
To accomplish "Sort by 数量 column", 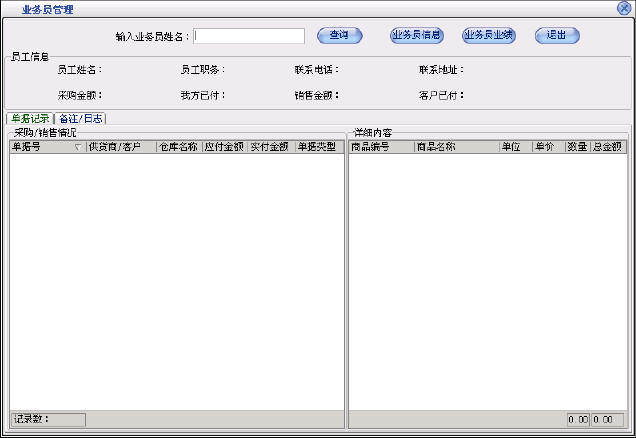I will (577, 147).
